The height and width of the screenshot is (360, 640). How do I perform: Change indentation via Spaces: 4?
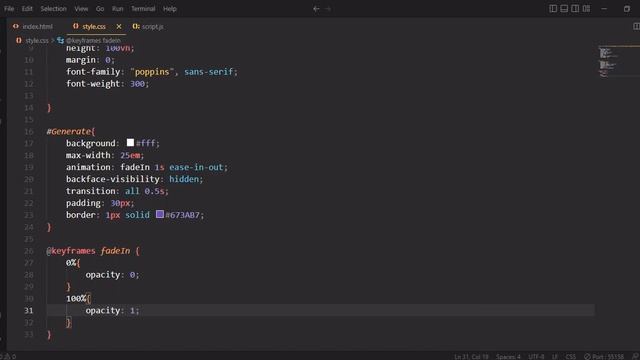pyautogui.click(x=508, y=357)
